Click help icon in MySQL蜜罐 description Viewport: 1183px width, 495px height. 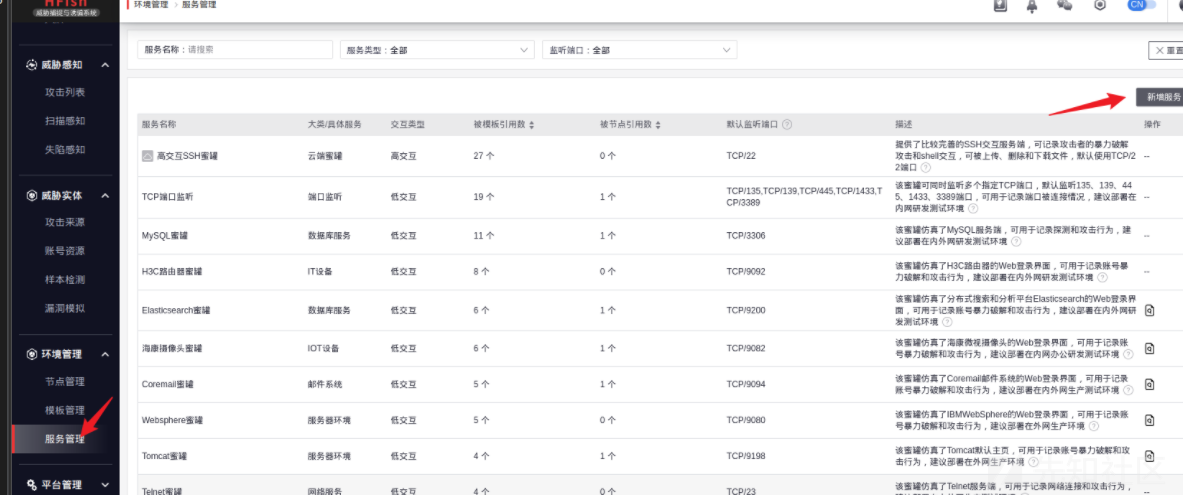1016,241
